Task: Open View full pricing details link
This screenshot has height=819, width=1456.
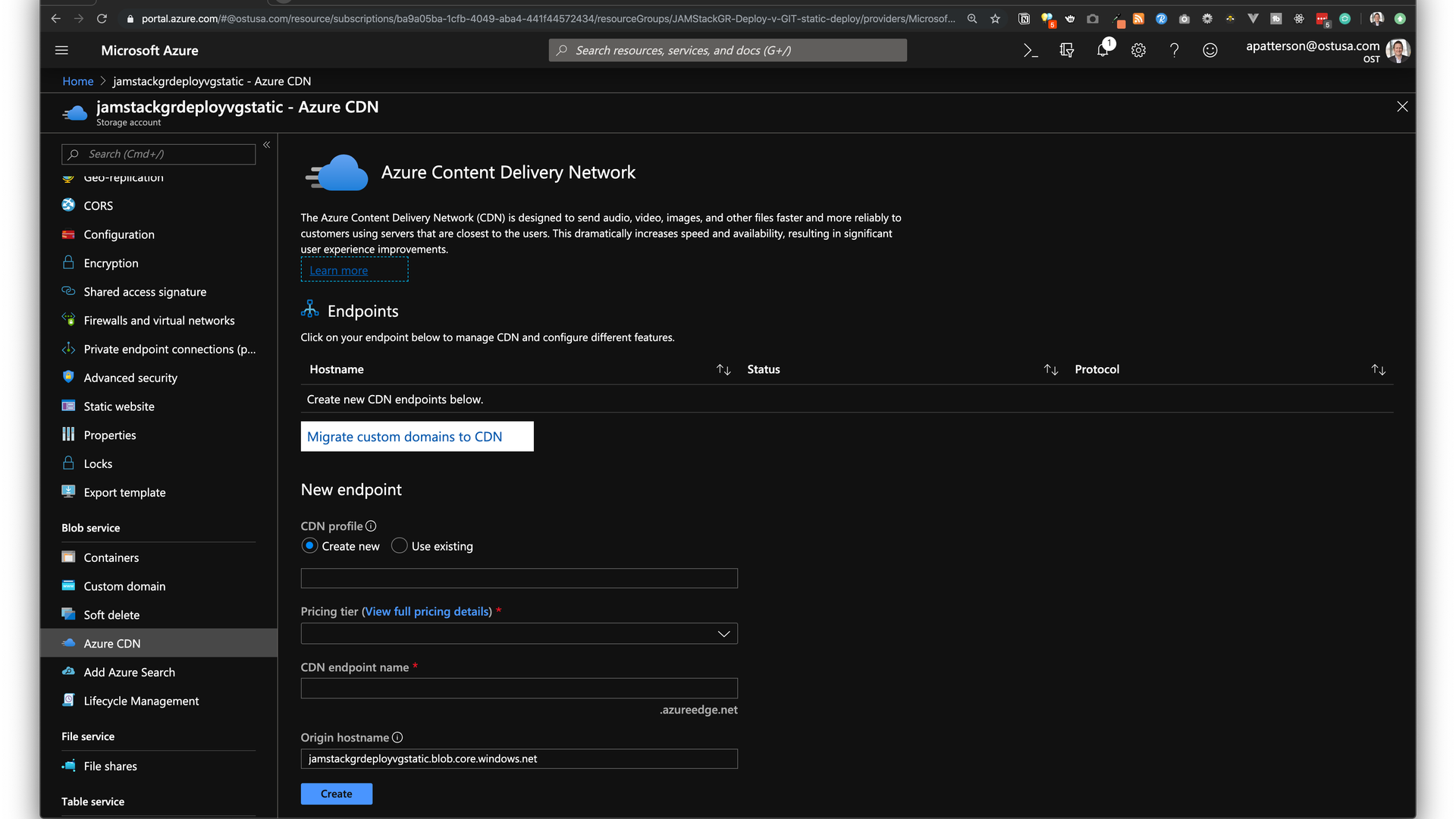Action: (x=428, y=611)
